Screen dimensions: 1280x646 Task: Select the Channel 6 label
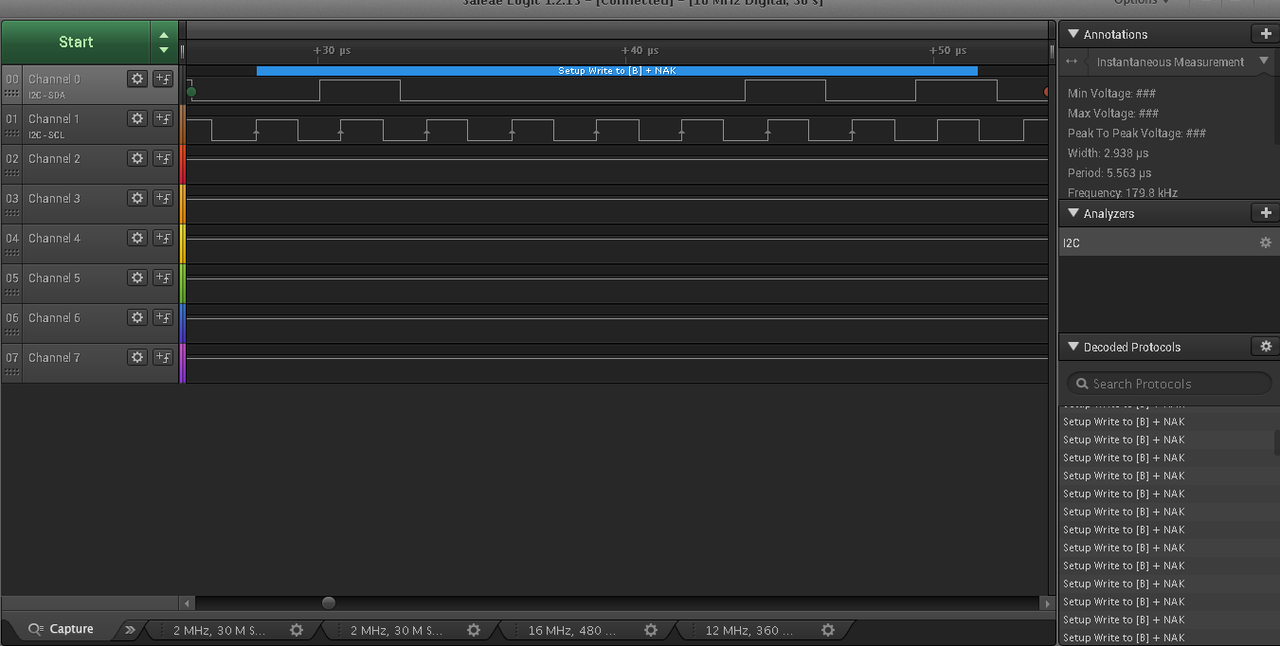(55, 318)
